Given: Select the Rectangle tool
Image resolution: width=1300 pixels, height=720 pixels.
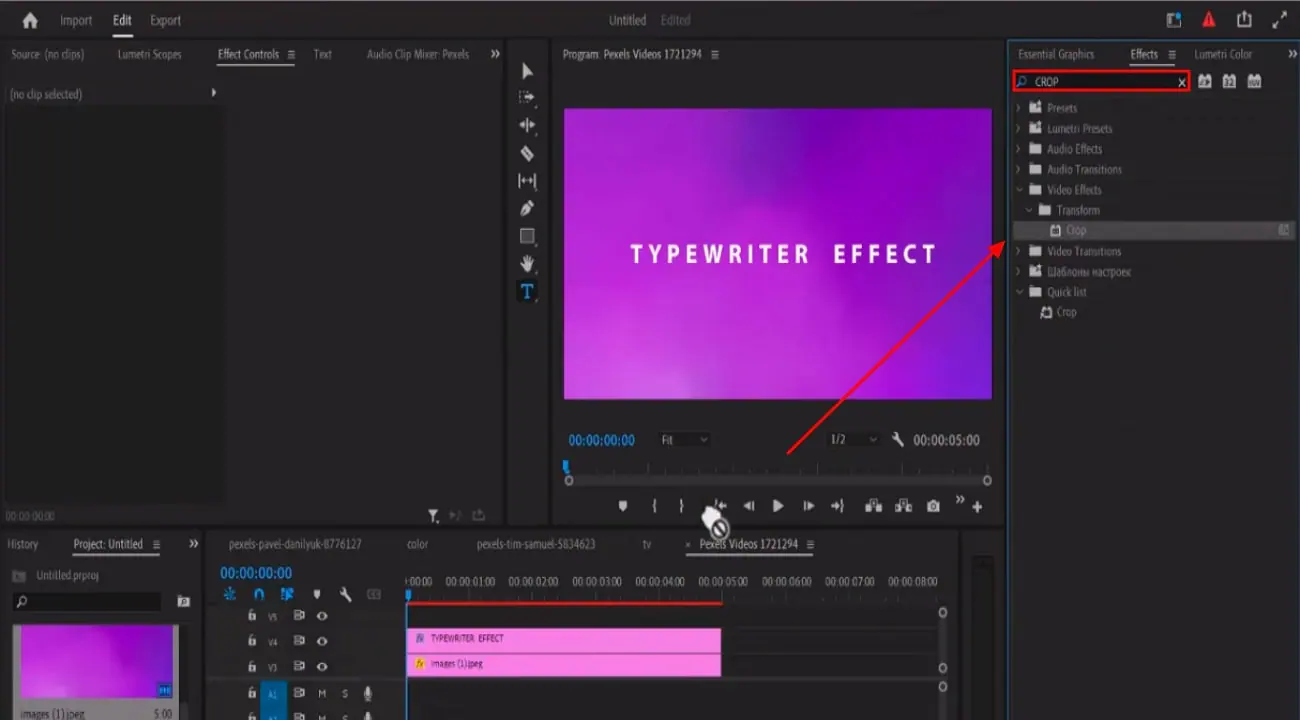Looking at the screenshot, I should (527, 236).
